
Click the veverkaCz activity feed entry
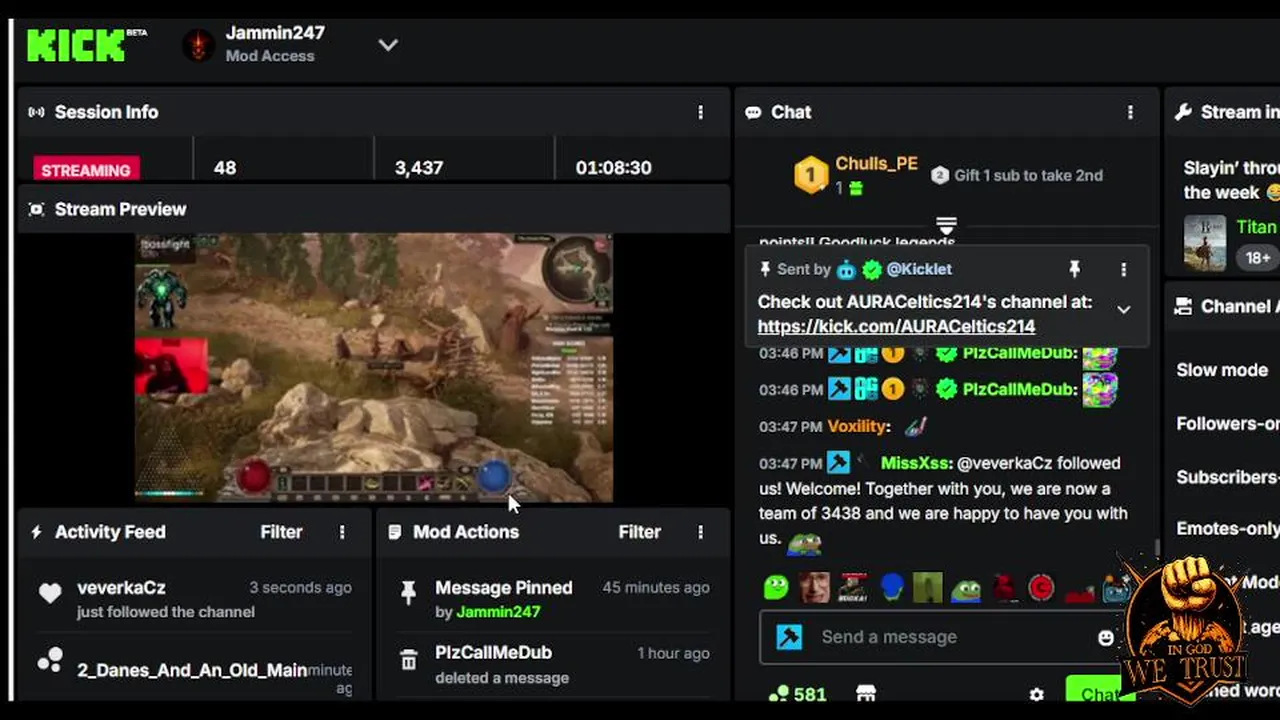pos(195,598)
